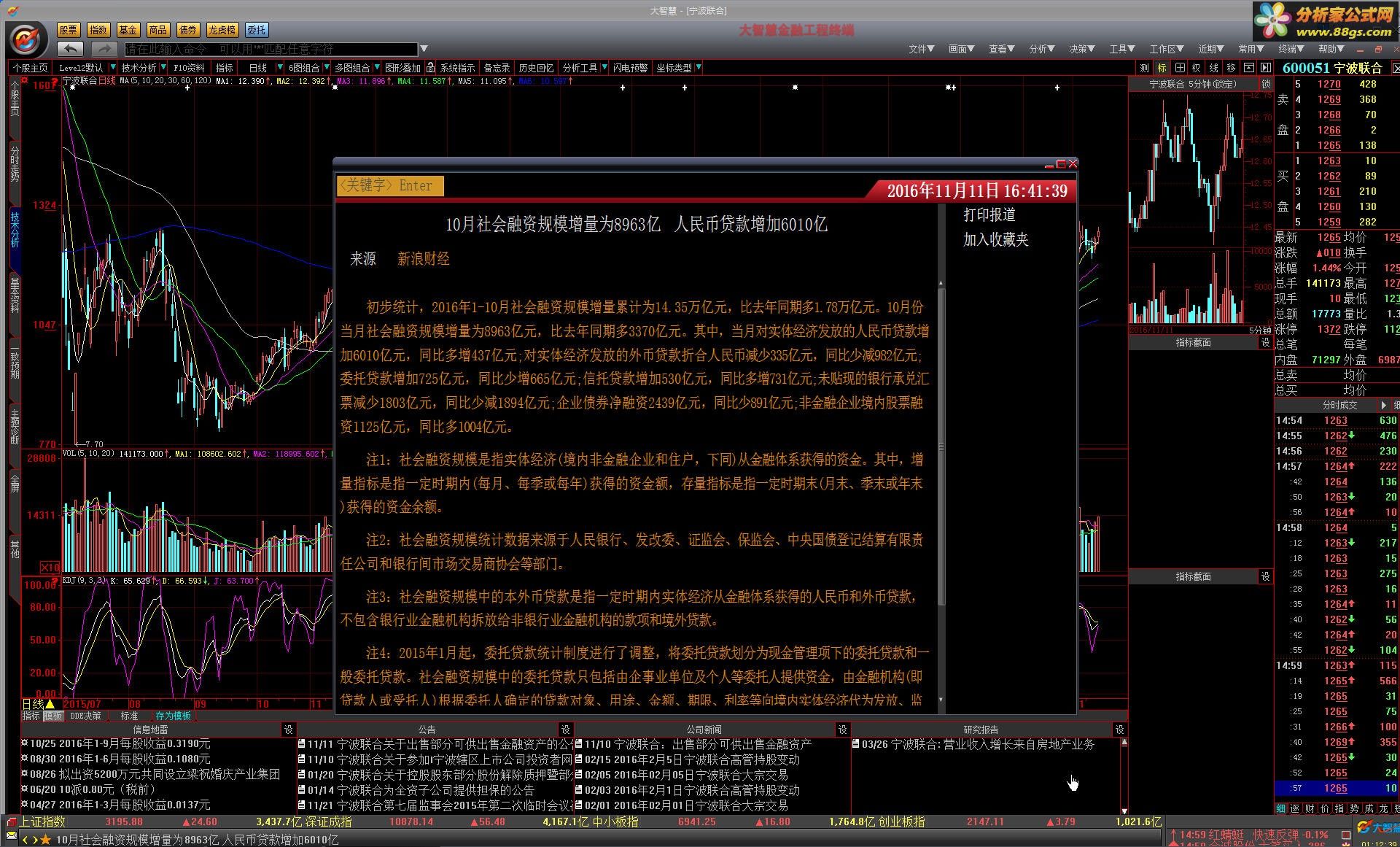Click the red icon left of 上证指数
Screen dimensions: 1400x847
point(10,821)
